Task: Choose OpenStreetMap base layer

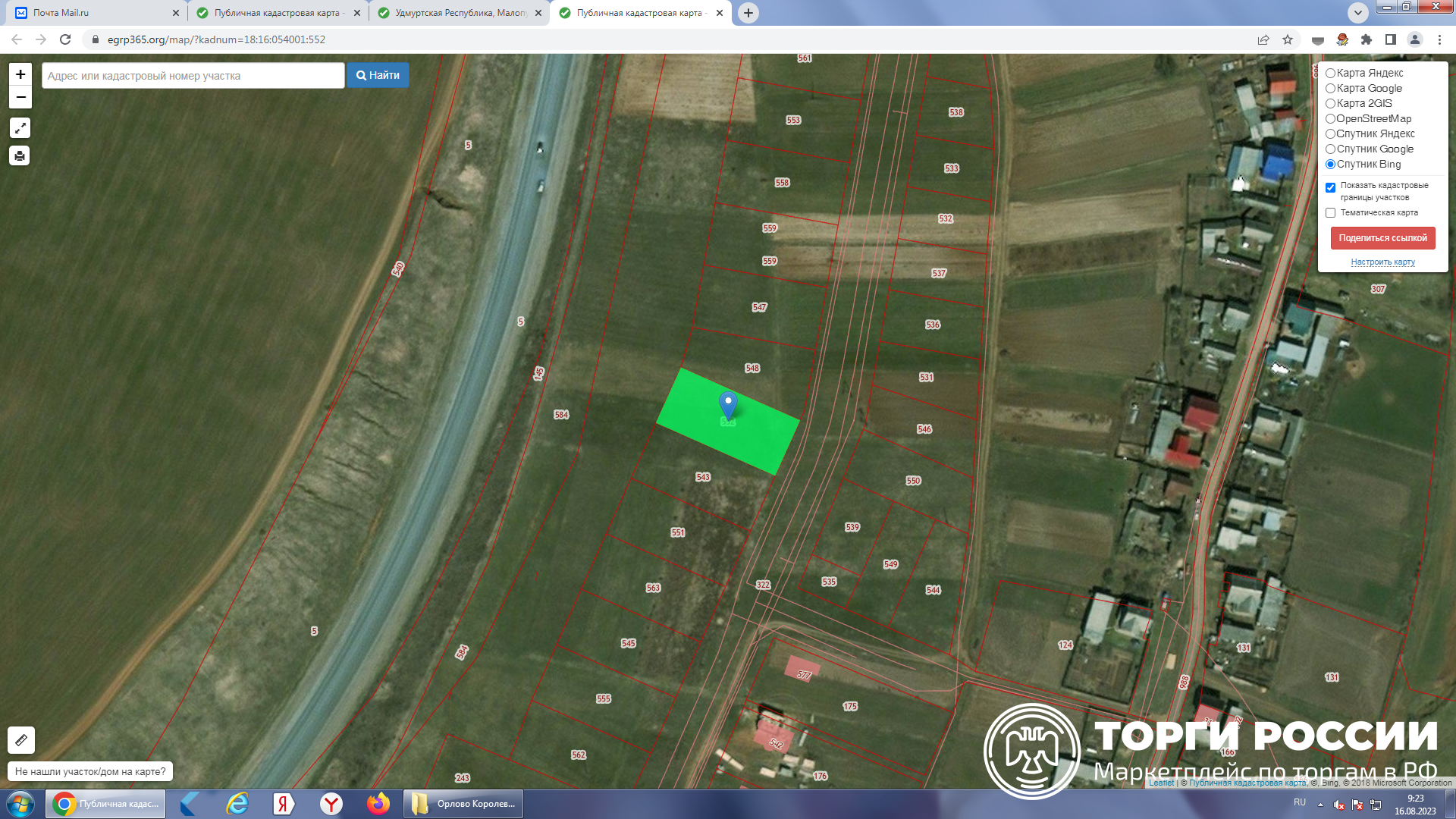Action: 1330,119
